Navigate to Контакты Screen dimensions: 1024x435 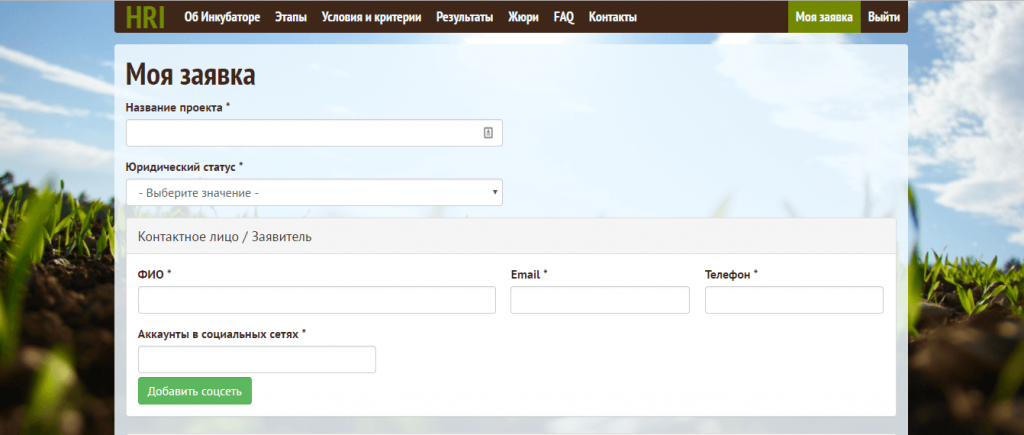click(x=613, y=18)
